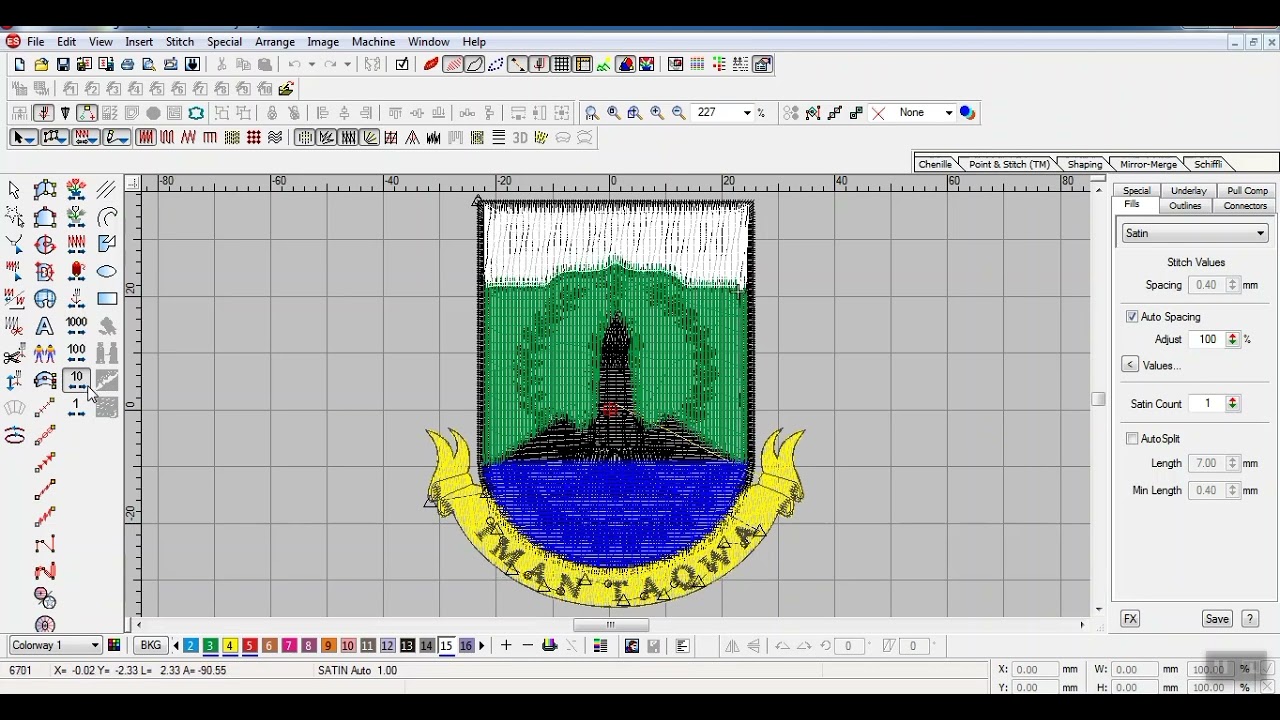
Task: Open the Stitch menu
Action: tap(180, 42)
